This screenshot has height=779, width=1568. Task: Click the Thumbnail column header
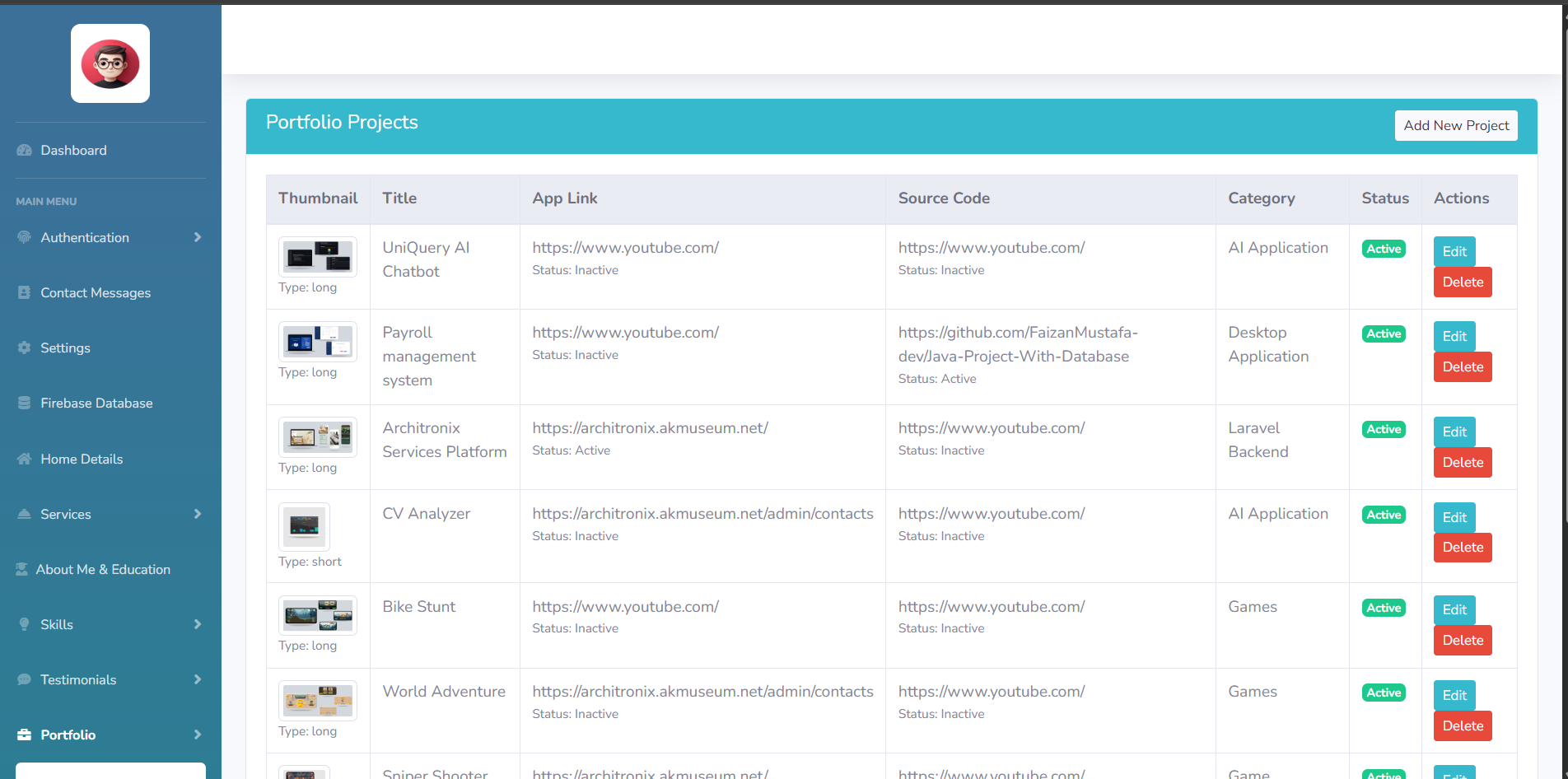coord(318,198)
